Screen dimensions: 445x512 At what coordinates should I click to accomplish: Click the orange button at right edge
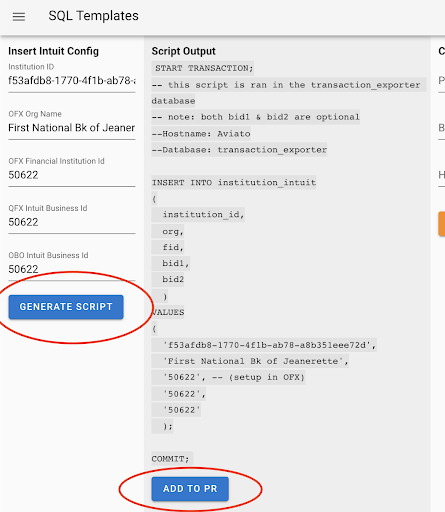click(442, 223)
